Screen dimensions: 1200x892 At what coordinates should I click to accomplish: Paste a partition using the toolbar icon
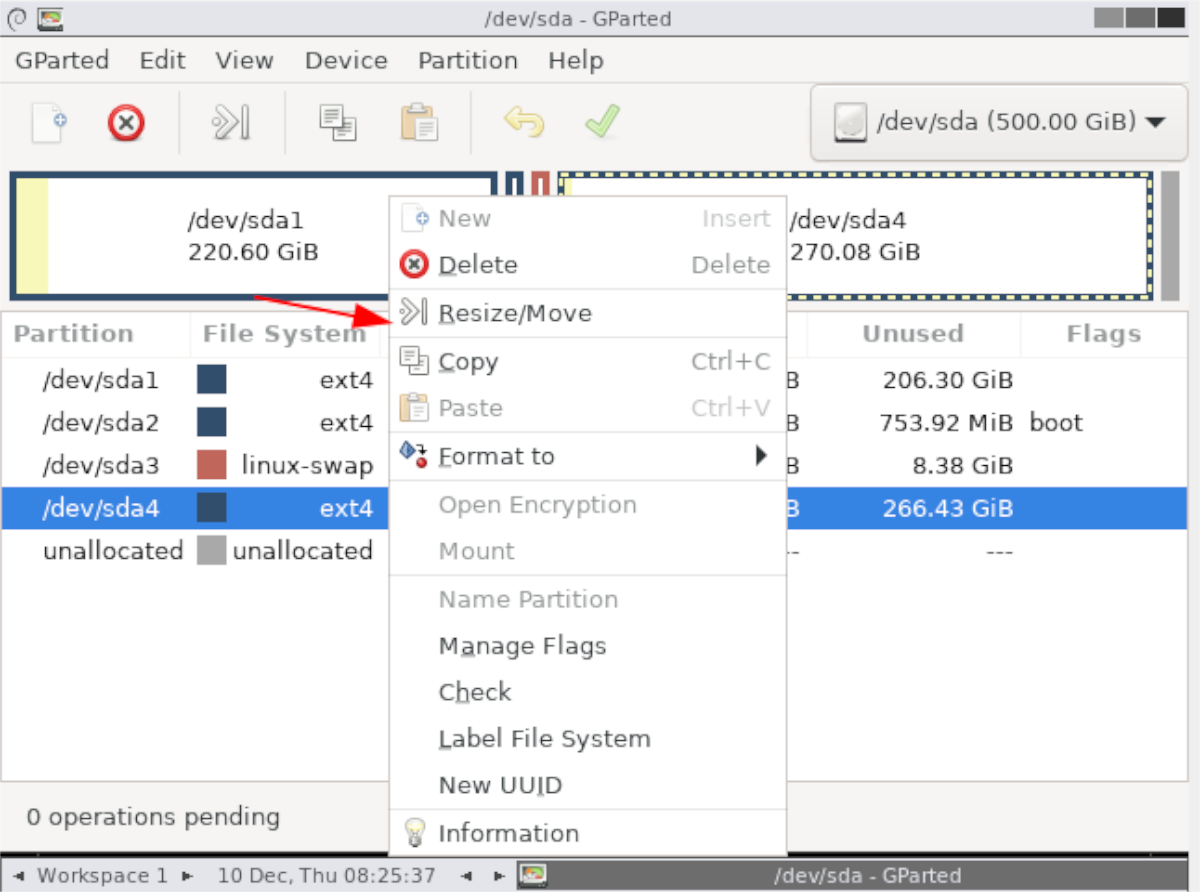pos(419,121)
